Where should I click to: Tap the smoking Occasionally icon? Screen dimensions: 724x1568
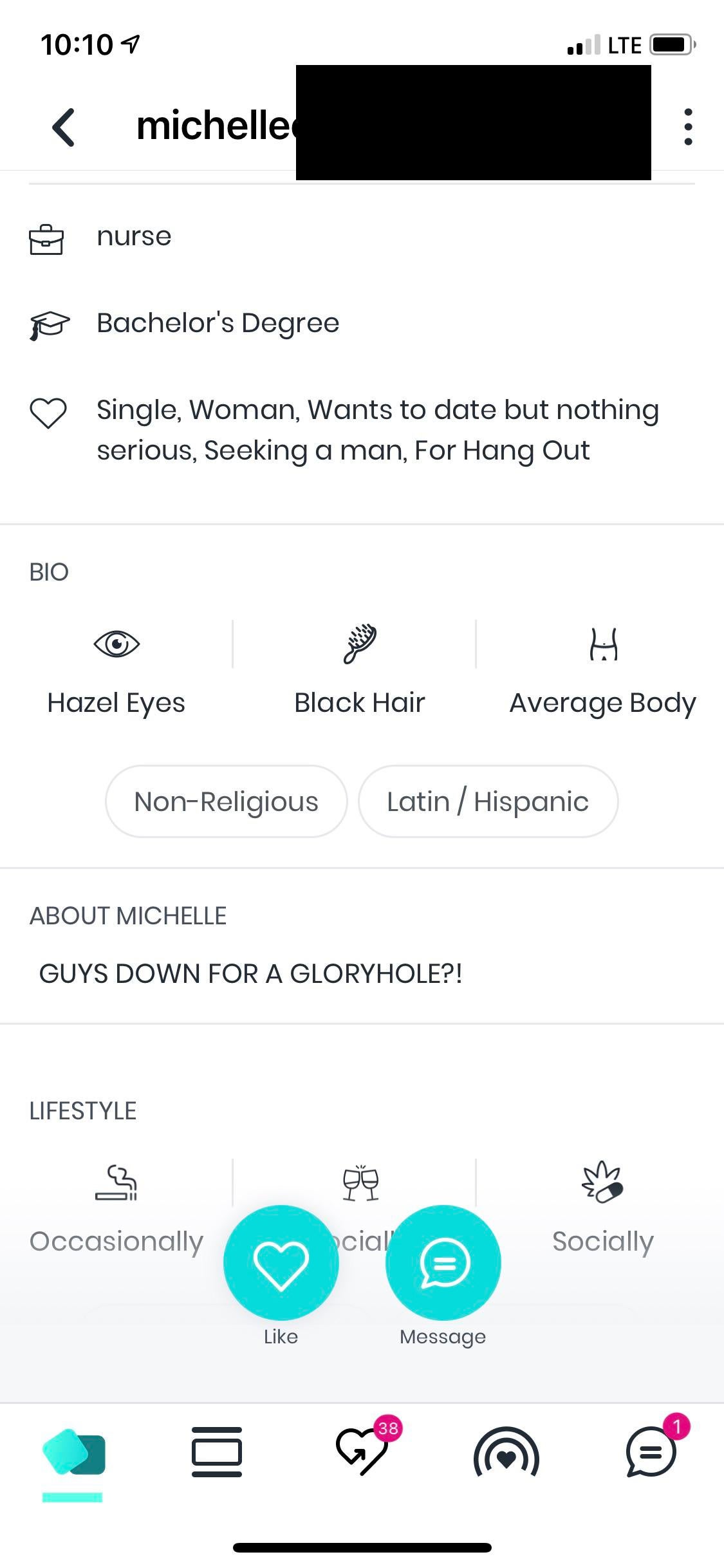116,1183
